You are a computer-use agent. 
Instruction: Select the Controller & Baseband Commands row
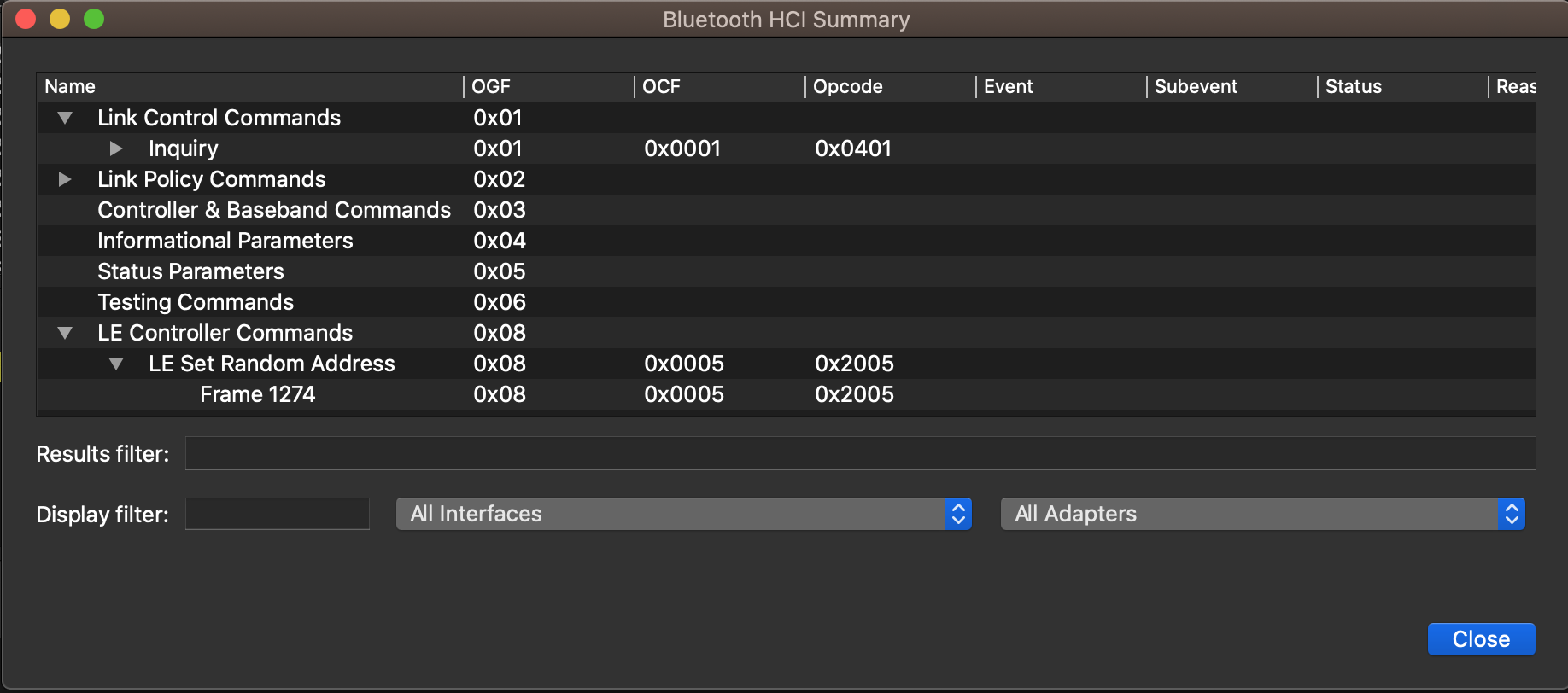click(273, 210)
